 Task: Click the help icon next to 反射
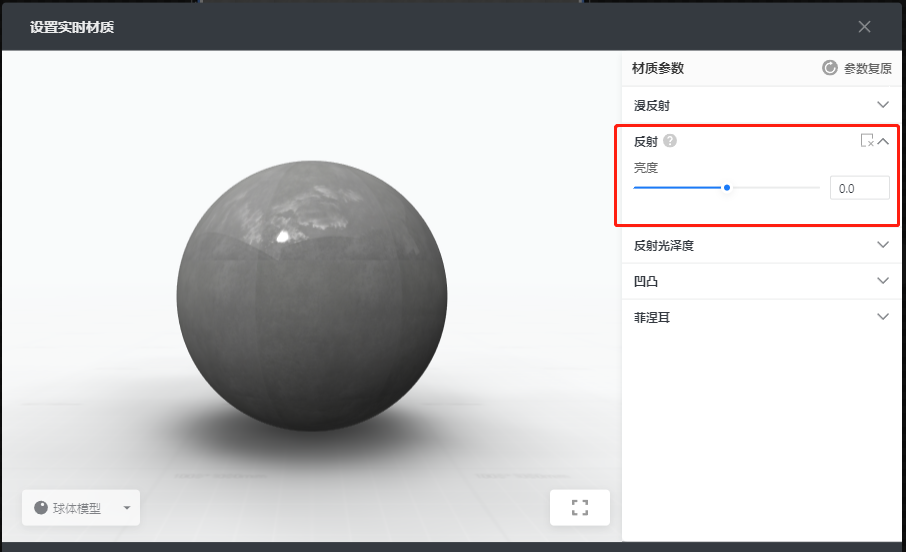pyautogui.click(x=670, y=140)
